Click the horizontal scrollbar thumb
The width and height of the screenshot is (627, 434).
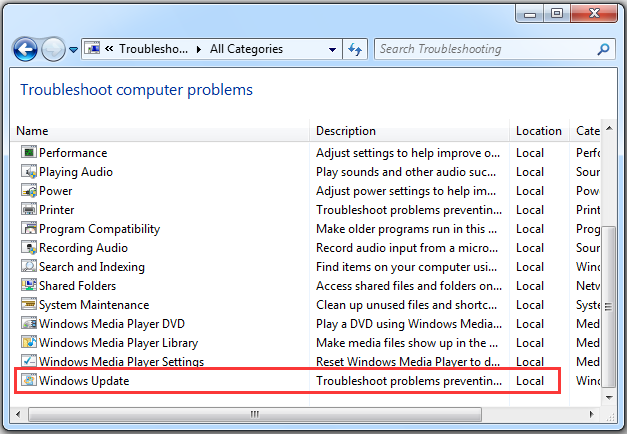(x=255, y=414)
